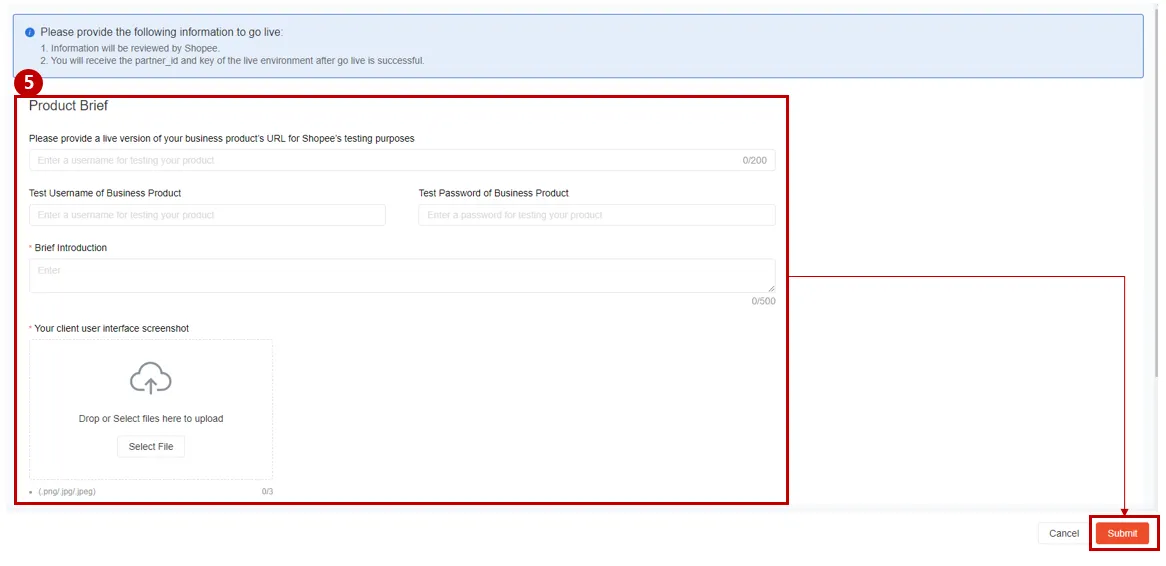Image resolution: width=1166 pixels, height=566 pixels.
Task: Click the cloud upload icon
Action: pyautogui.click(x=151, y=378)
